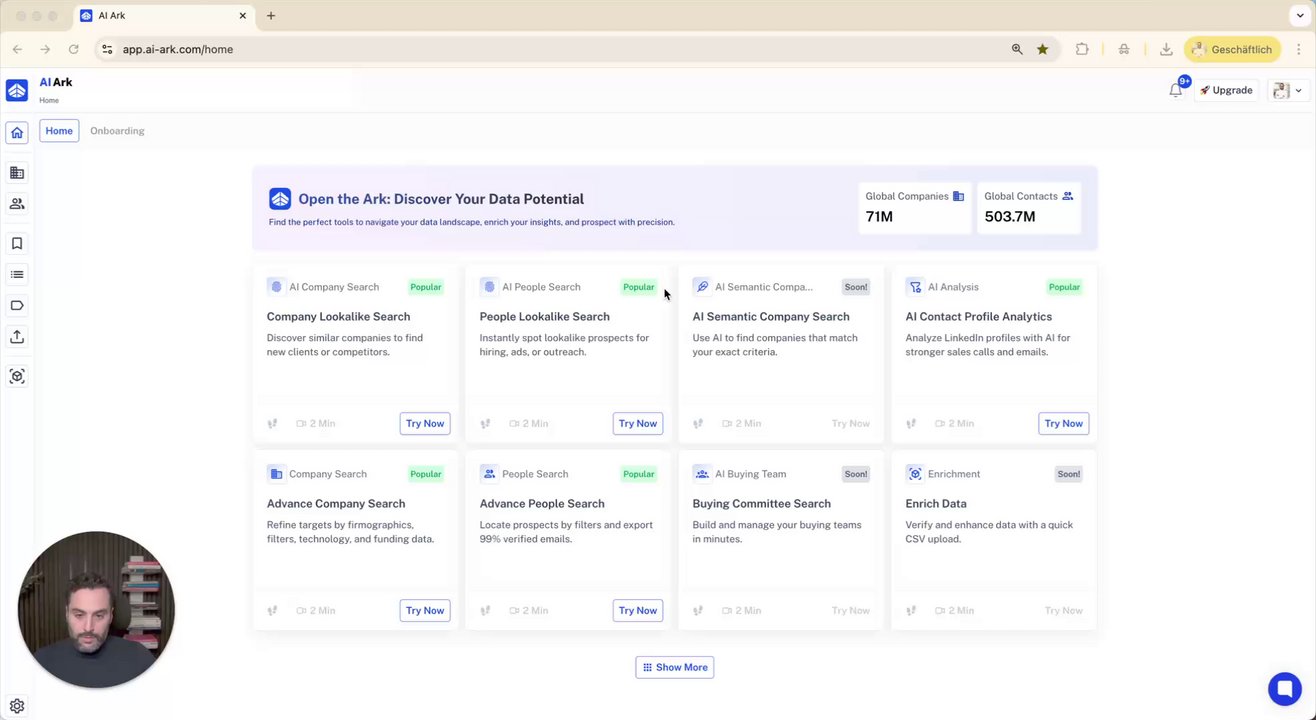Switch to the Onboarding tab
This screenshot has height=720, width=1316.
[117, 131]
